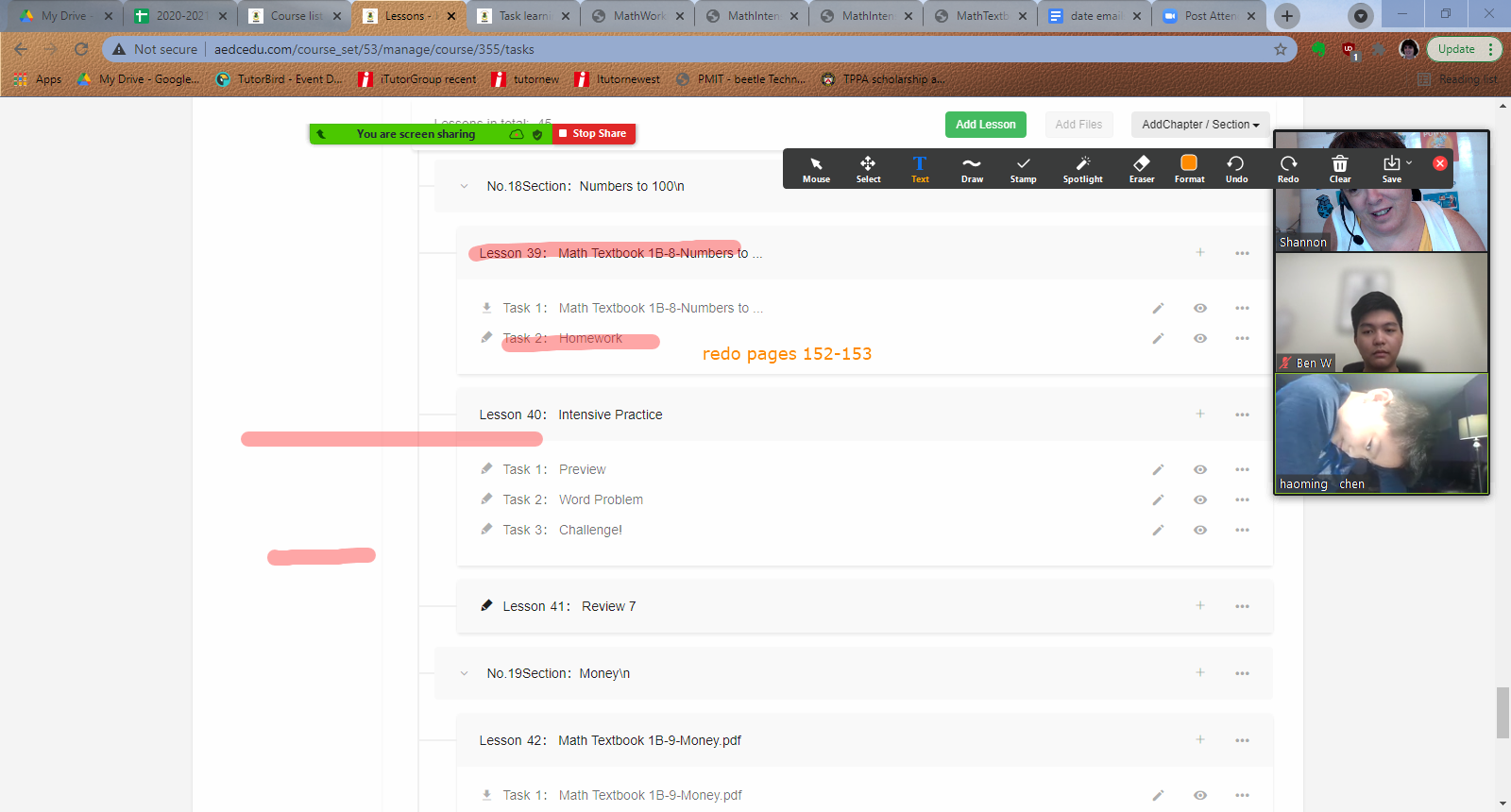Screen dimensions: 1511x812
Task: Toggle visibility of Word Problem task
Action: click(x=1200, y=499)
